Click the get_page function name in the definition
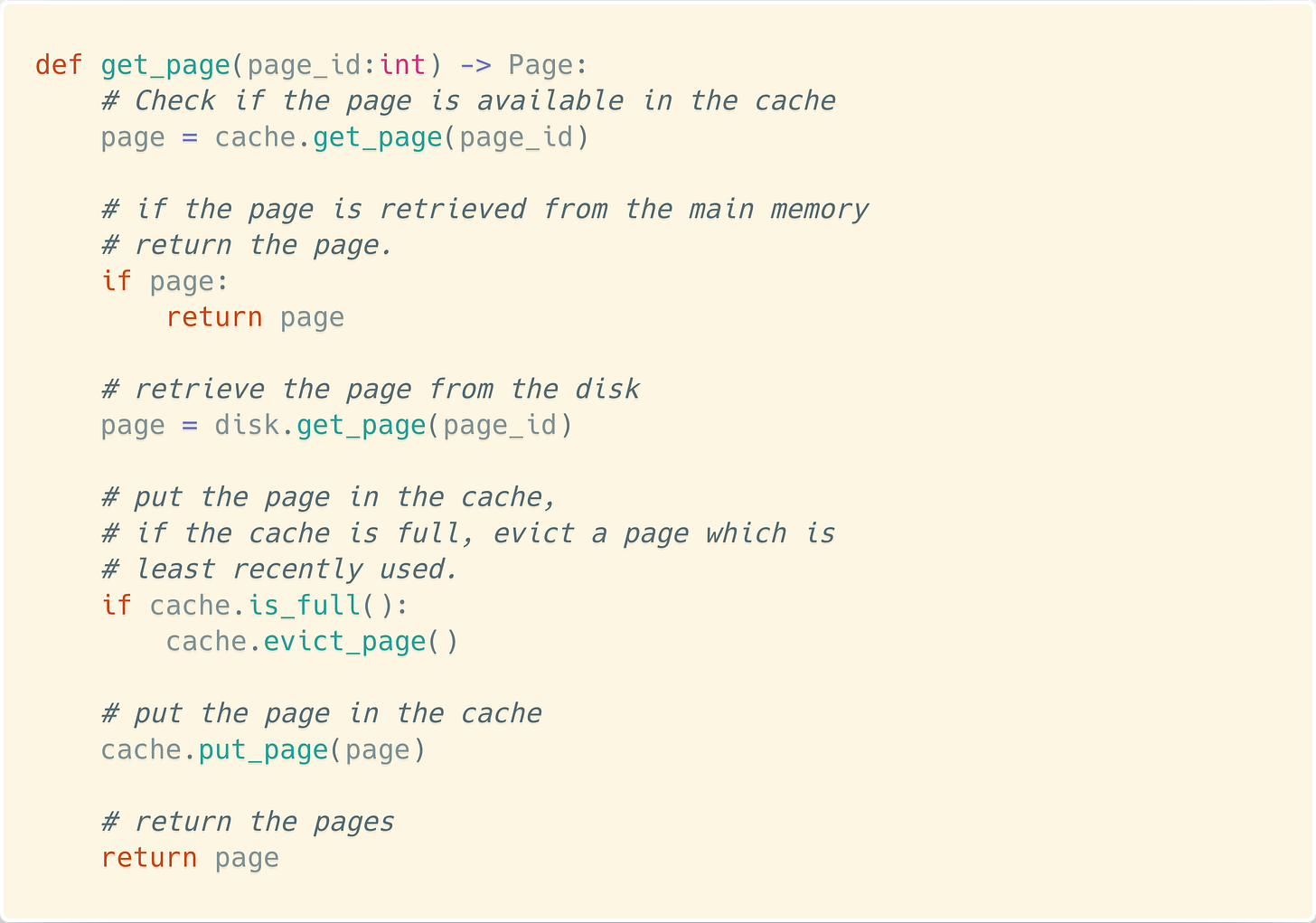 pyautogui.click(x=165, y=66)
